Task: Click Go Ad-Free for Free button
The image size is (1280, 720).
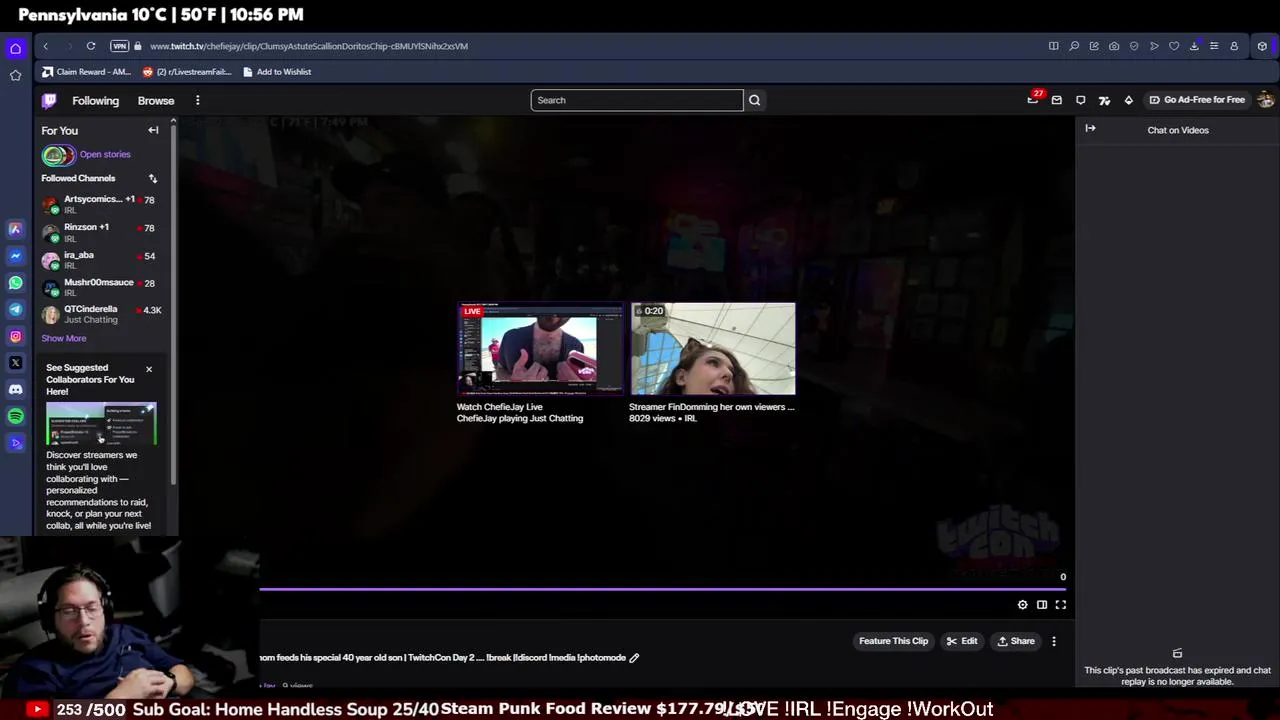Action: point(1197,100)
